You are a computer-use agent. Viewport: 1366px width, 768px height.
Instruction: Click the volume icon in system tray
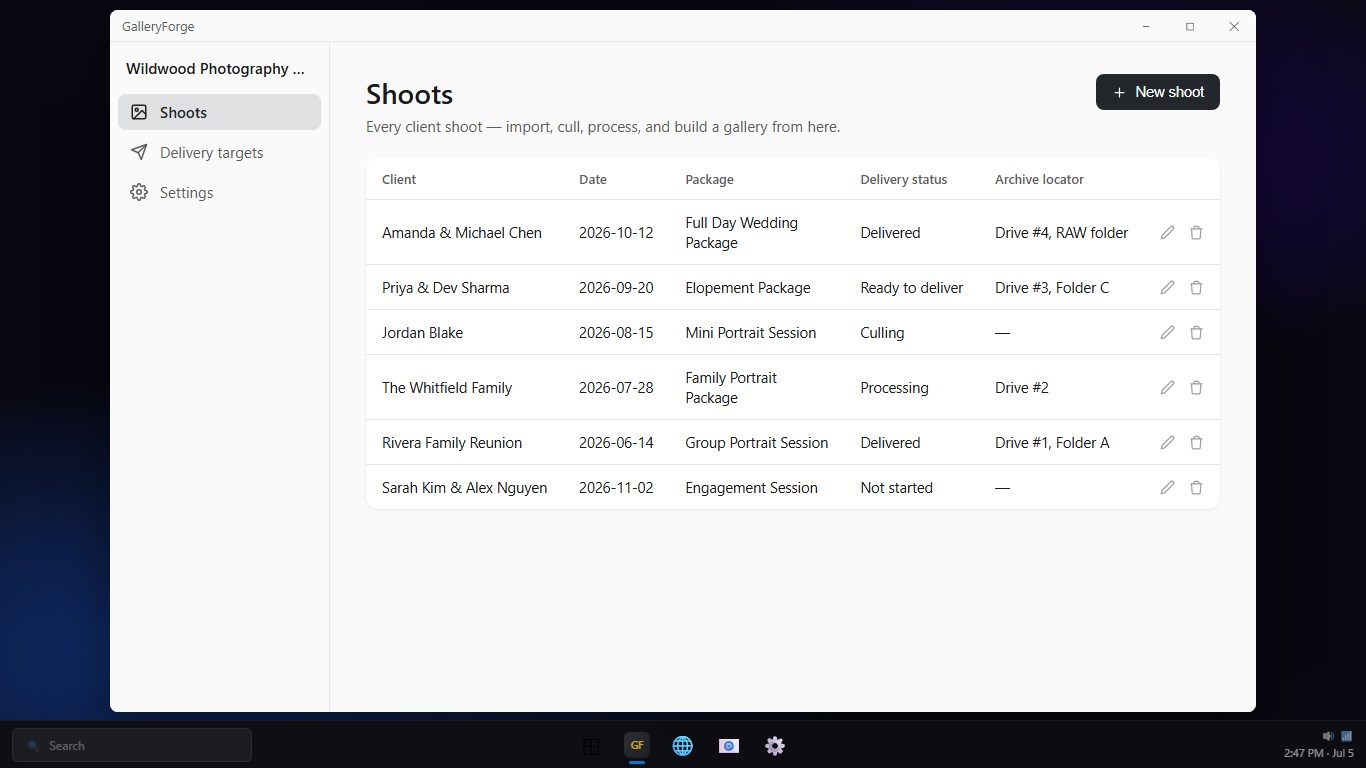tap(1328, 736)
